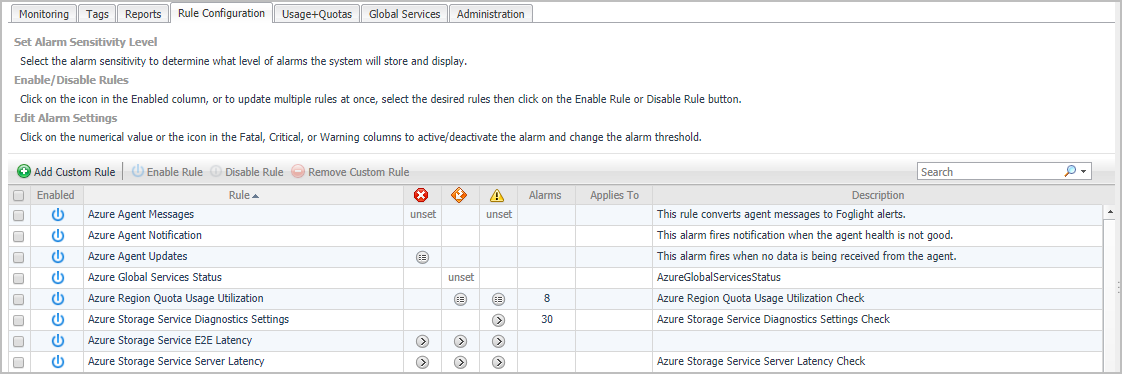The height and width of the screenshot is (374, 1122).
Task: Click fatal arrow icon for Storage Service E2E Latency
Action: pos(422,341)
